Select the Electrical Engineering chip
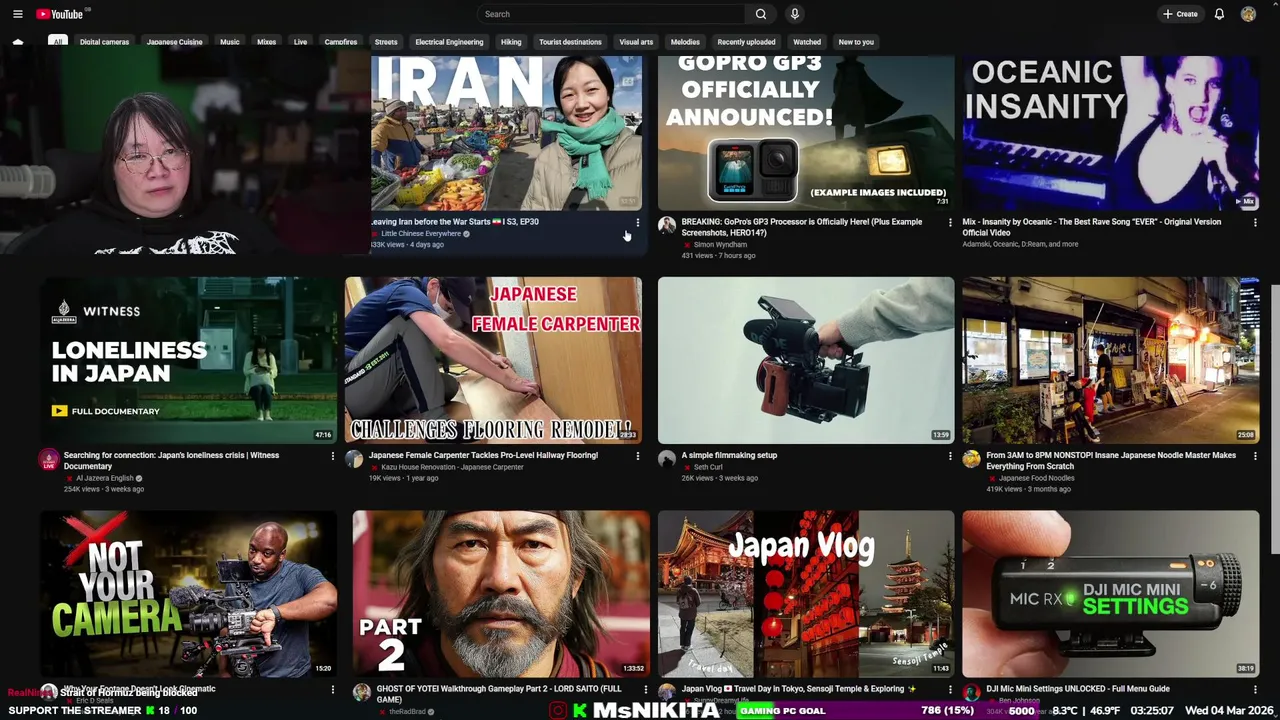 pyautogui.click(x=449, y=42)
